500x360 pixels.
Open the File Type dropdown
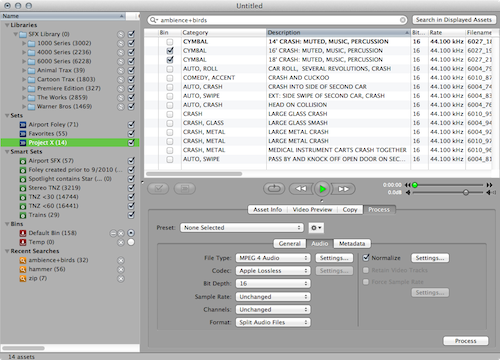(273, 258)
